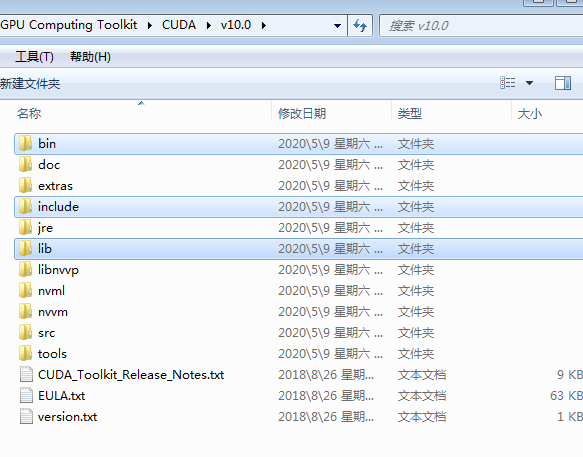
Task: Select the src folder icon
Action: click(25, 332)
